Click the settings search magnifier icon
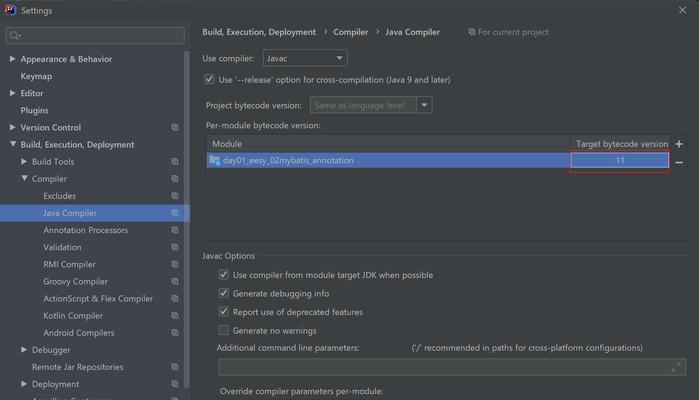 15,36
